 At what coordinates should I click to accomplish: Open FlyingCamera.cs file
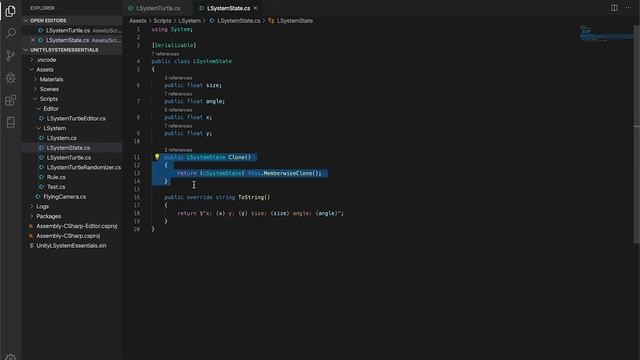coord(64,197)
